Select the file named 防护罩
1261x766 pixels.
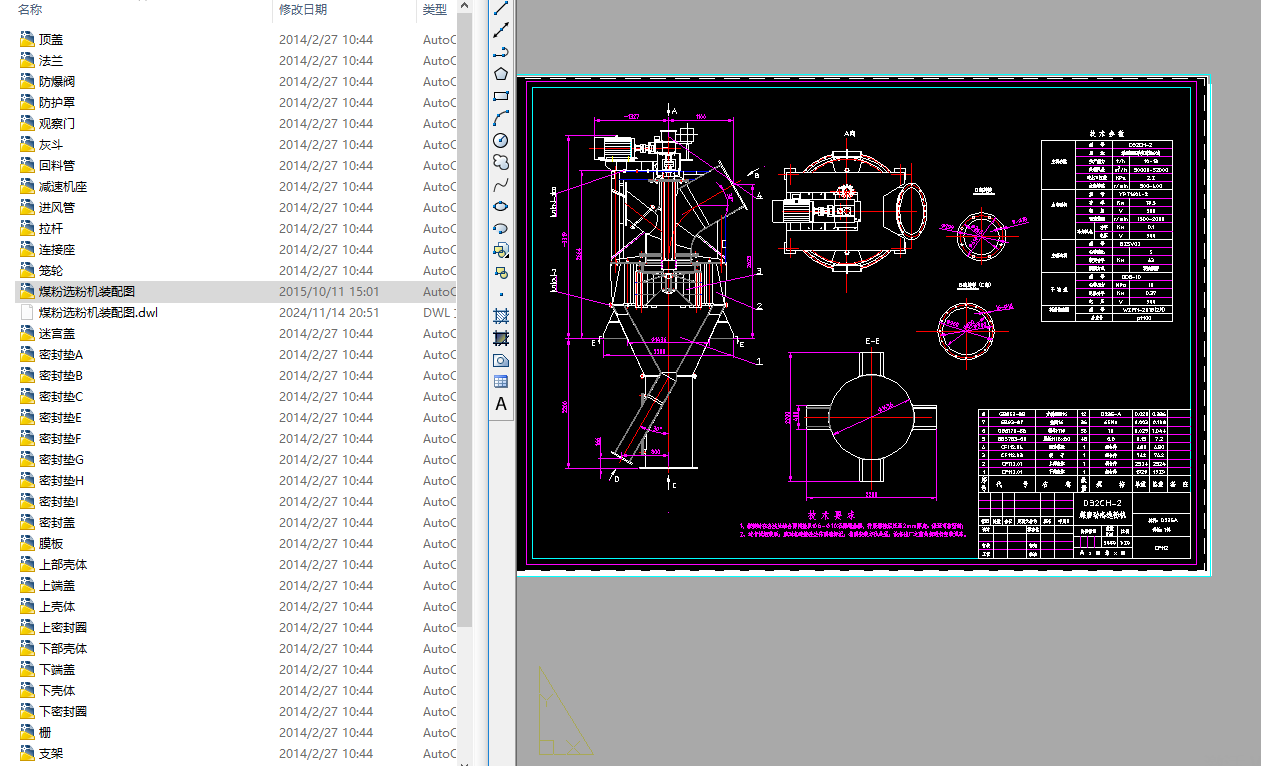[x=57, y=103]
